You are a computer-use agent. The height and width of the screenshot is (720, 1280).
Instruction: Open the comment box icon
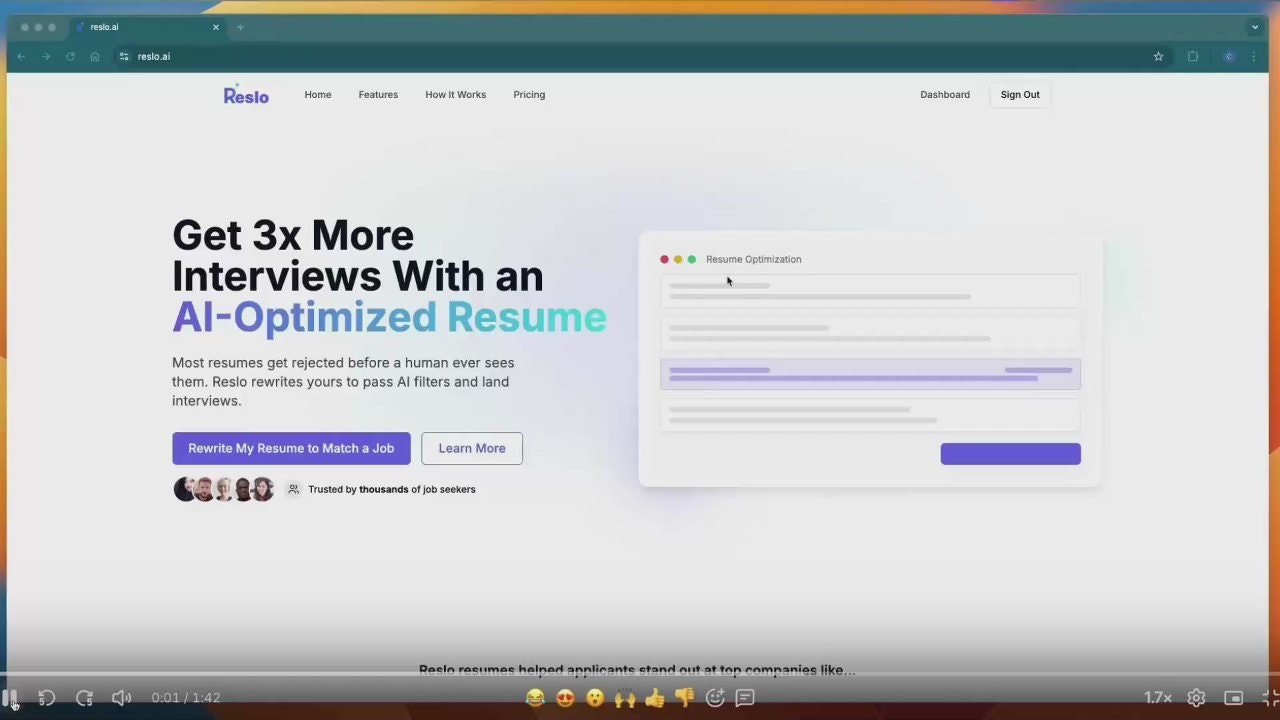tap(745, 698)
